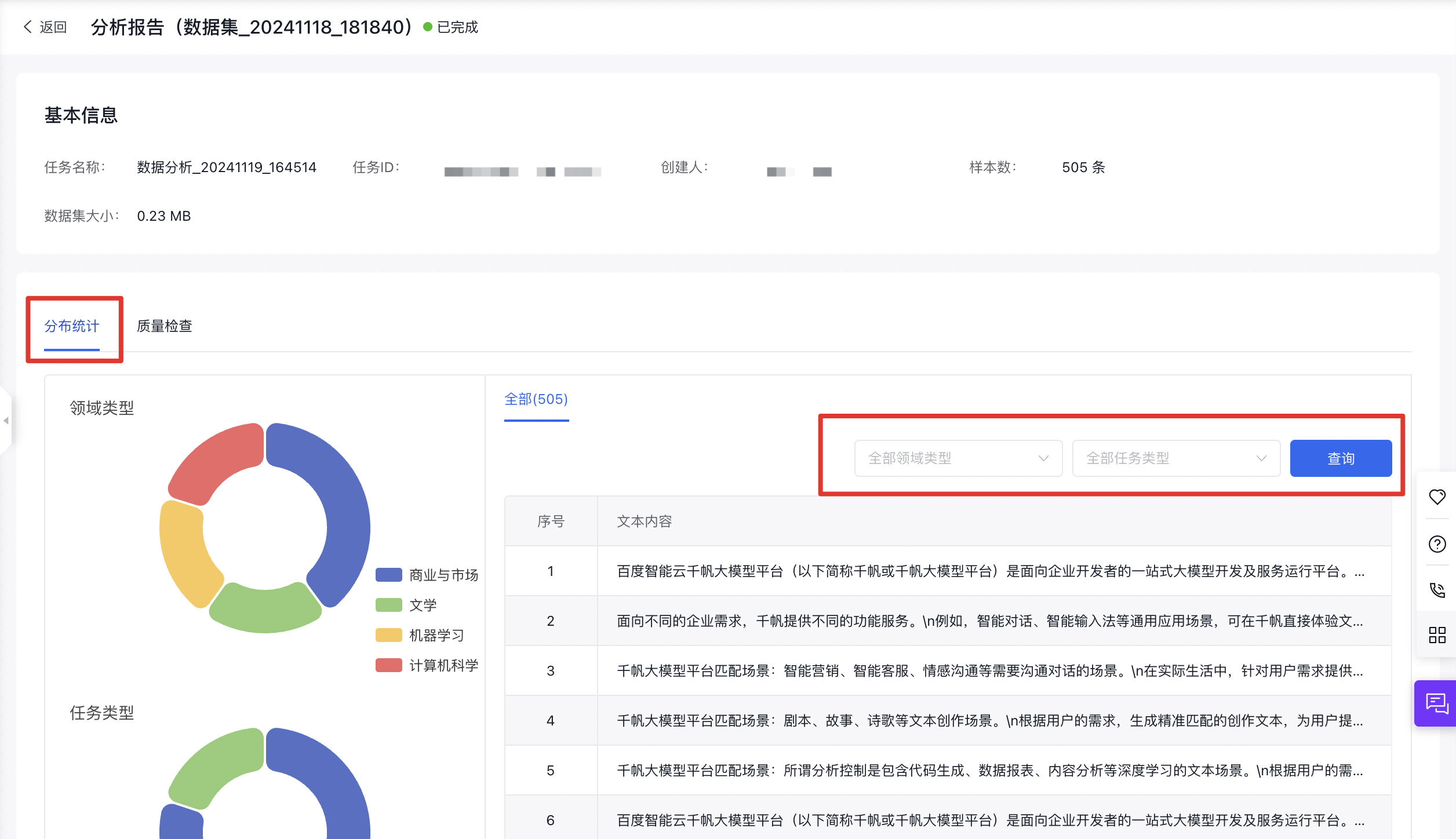
Task: Click the blue 查询 button
Action: pos(1341,458)
